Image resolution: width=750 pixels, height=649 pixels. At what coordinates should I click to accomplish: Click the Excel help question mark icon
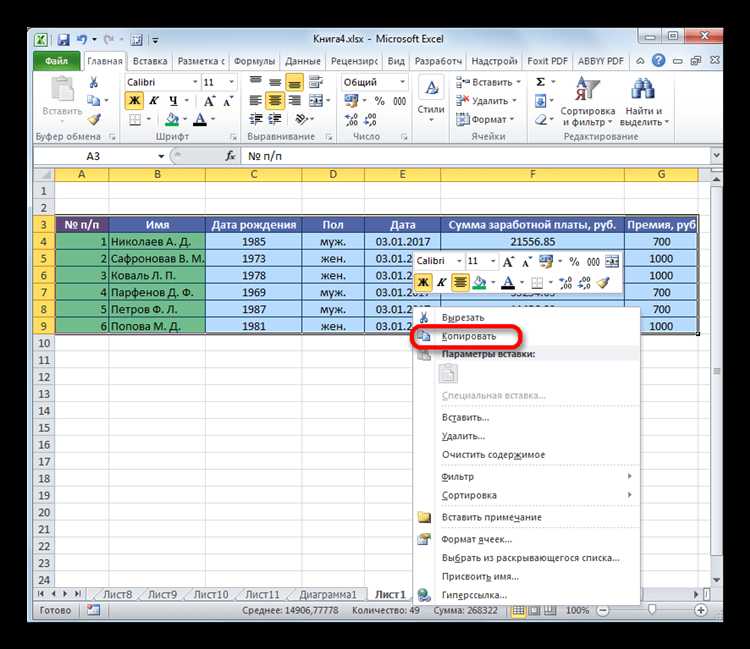click(x=659, y=60)
